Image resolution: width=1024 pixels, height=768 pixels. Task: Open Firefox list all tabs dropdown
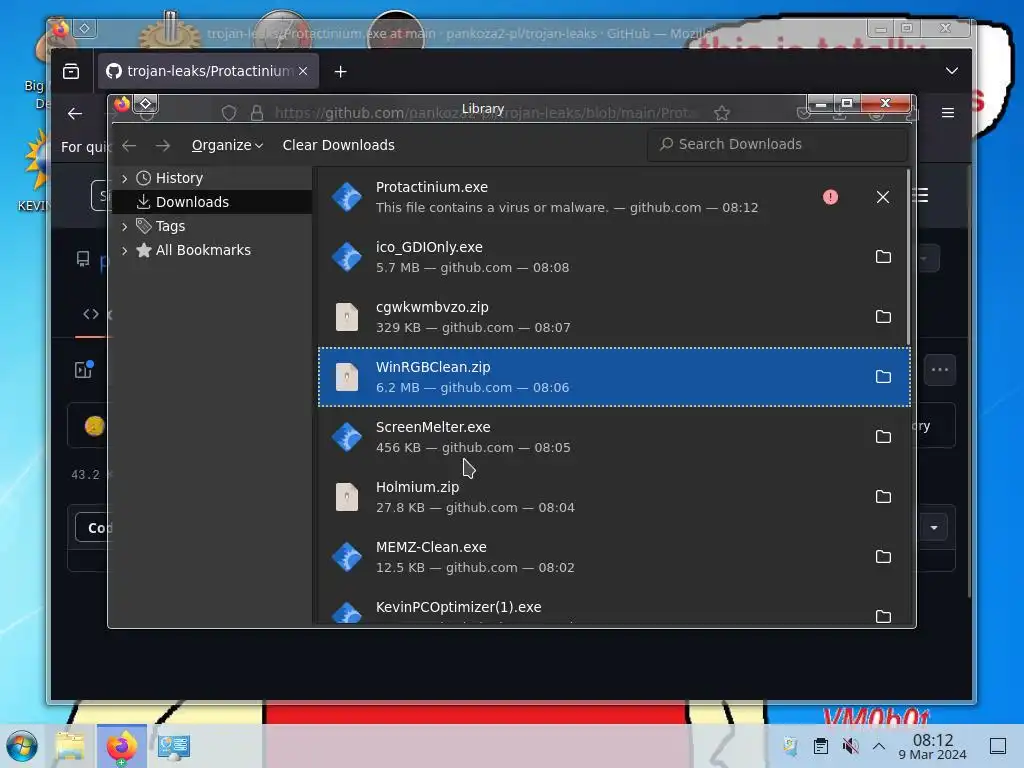(x=952, y=71)
